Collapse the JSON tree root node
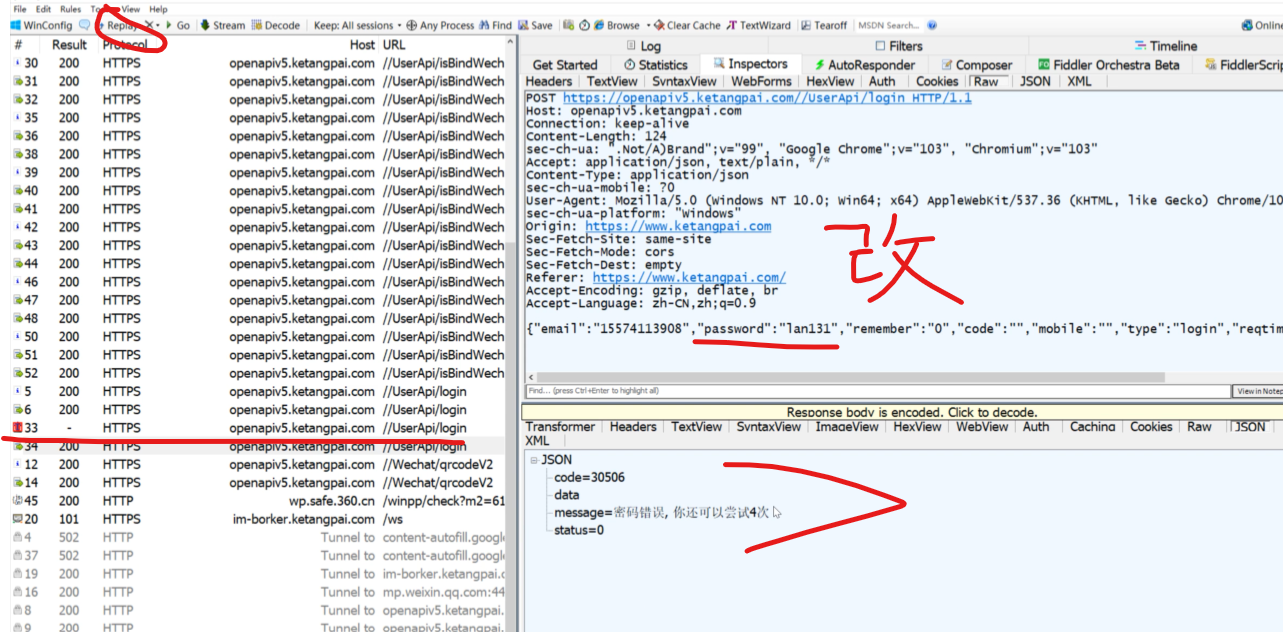 534,460
